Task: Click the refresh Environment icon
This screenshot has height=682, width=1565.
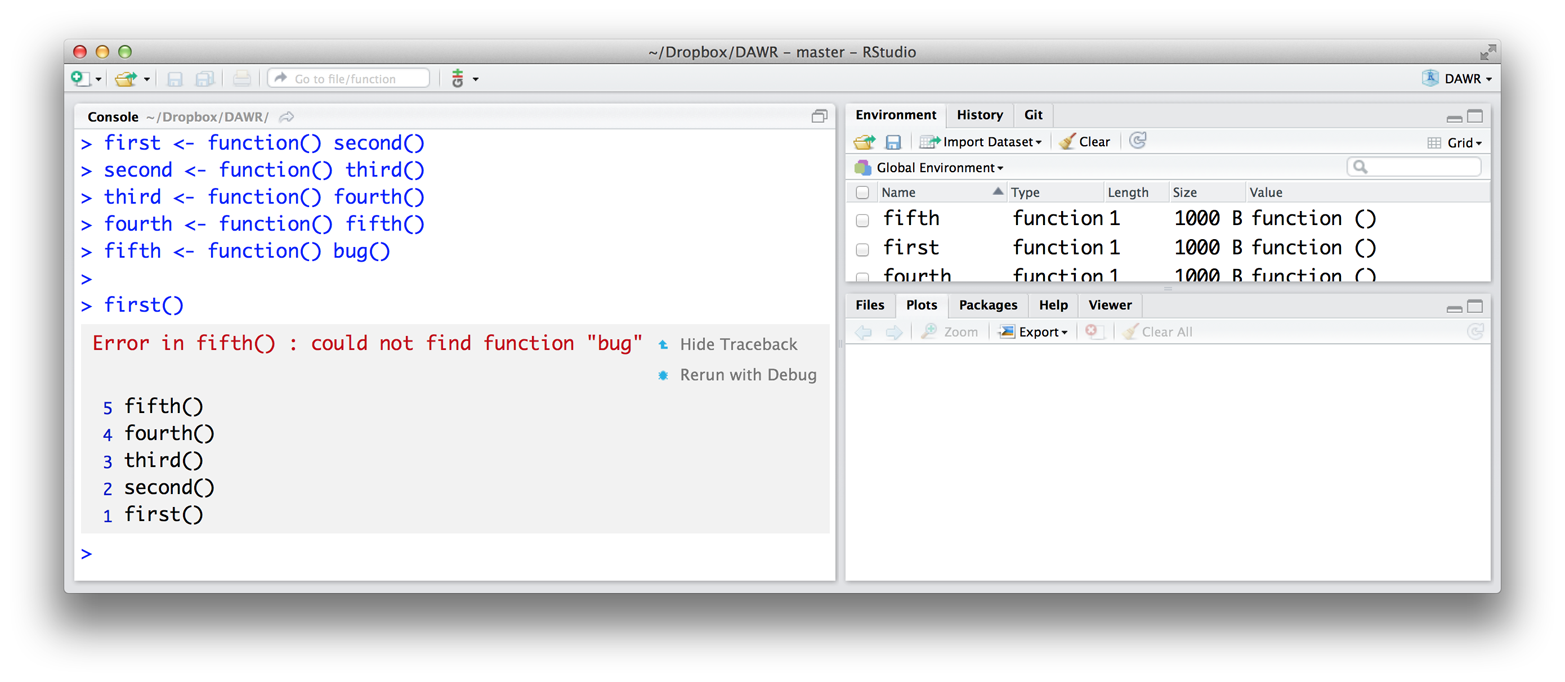Action: (x=1138, y=141)
